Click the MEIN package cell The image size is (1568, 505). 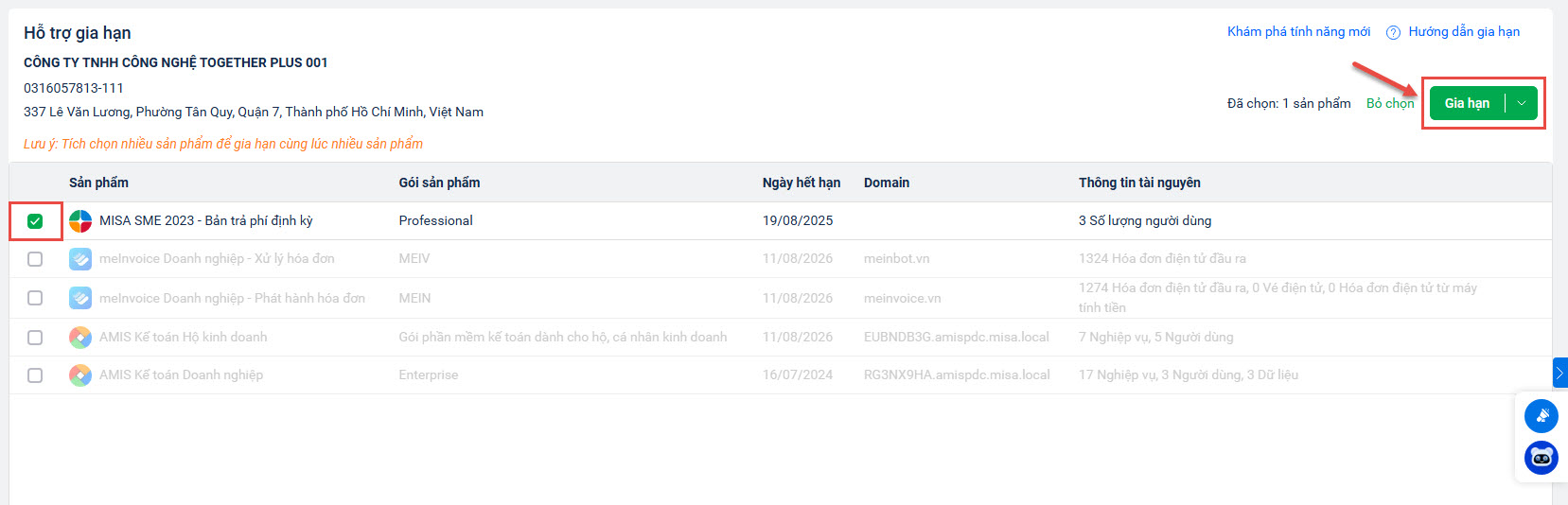414,298
